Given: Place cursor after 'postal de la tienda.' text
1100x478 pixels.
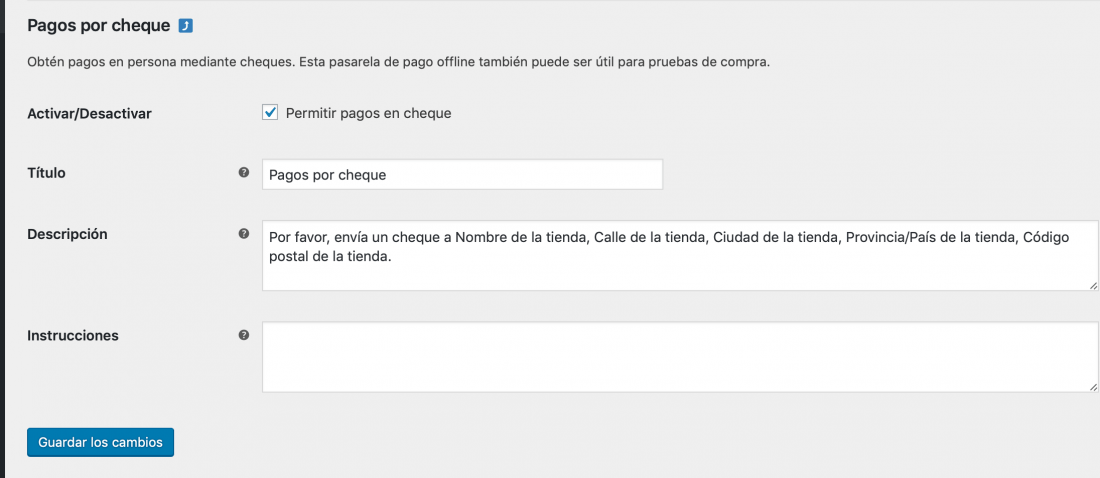Looking at the screenshot, I should click(389, 258).
